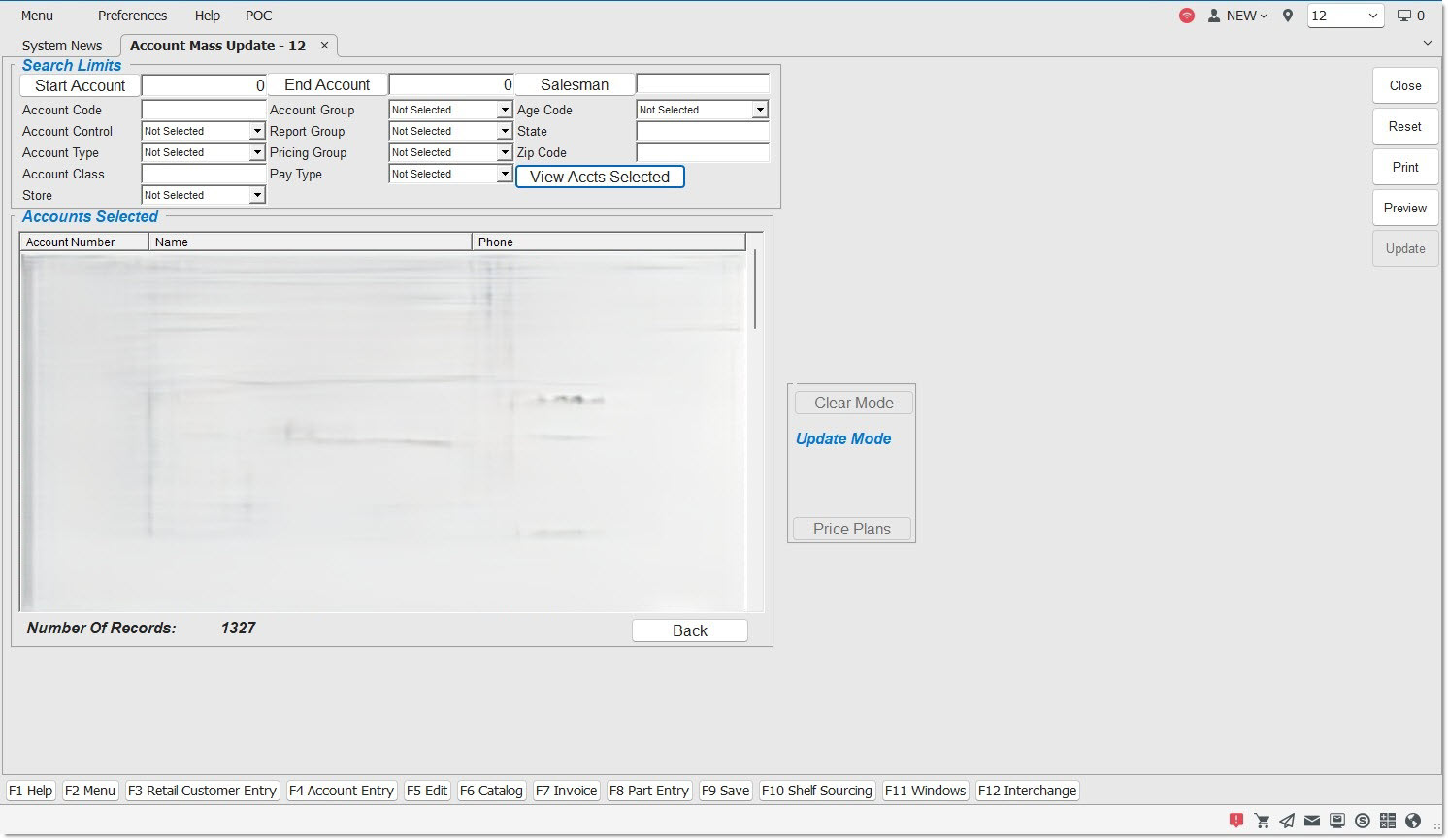Click the red alert notification icon

pyautogui.click(x=1236, y=821)
